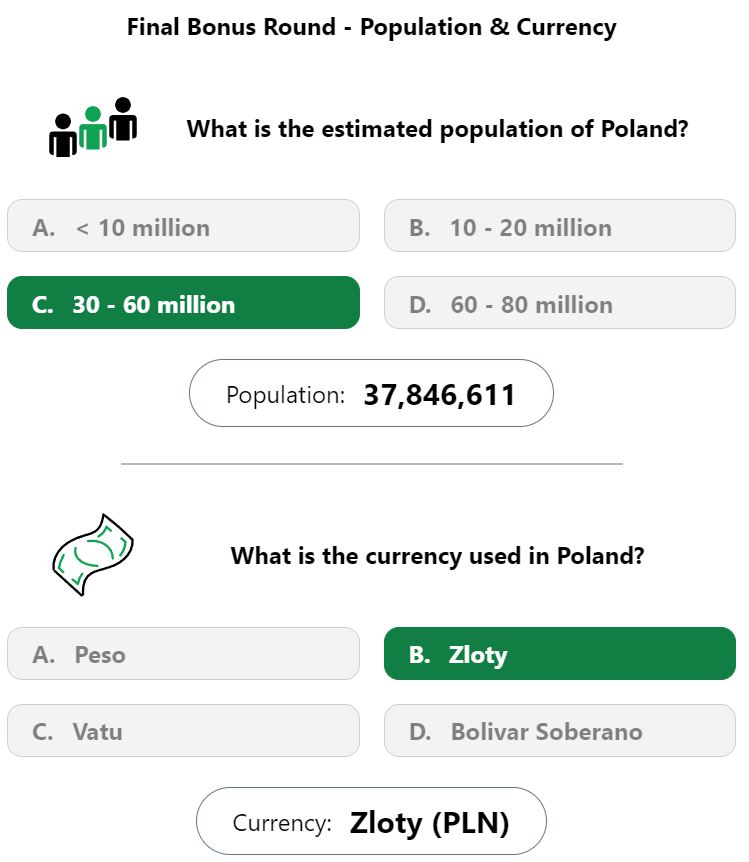Pick currency answer C. Vatu

183,731
